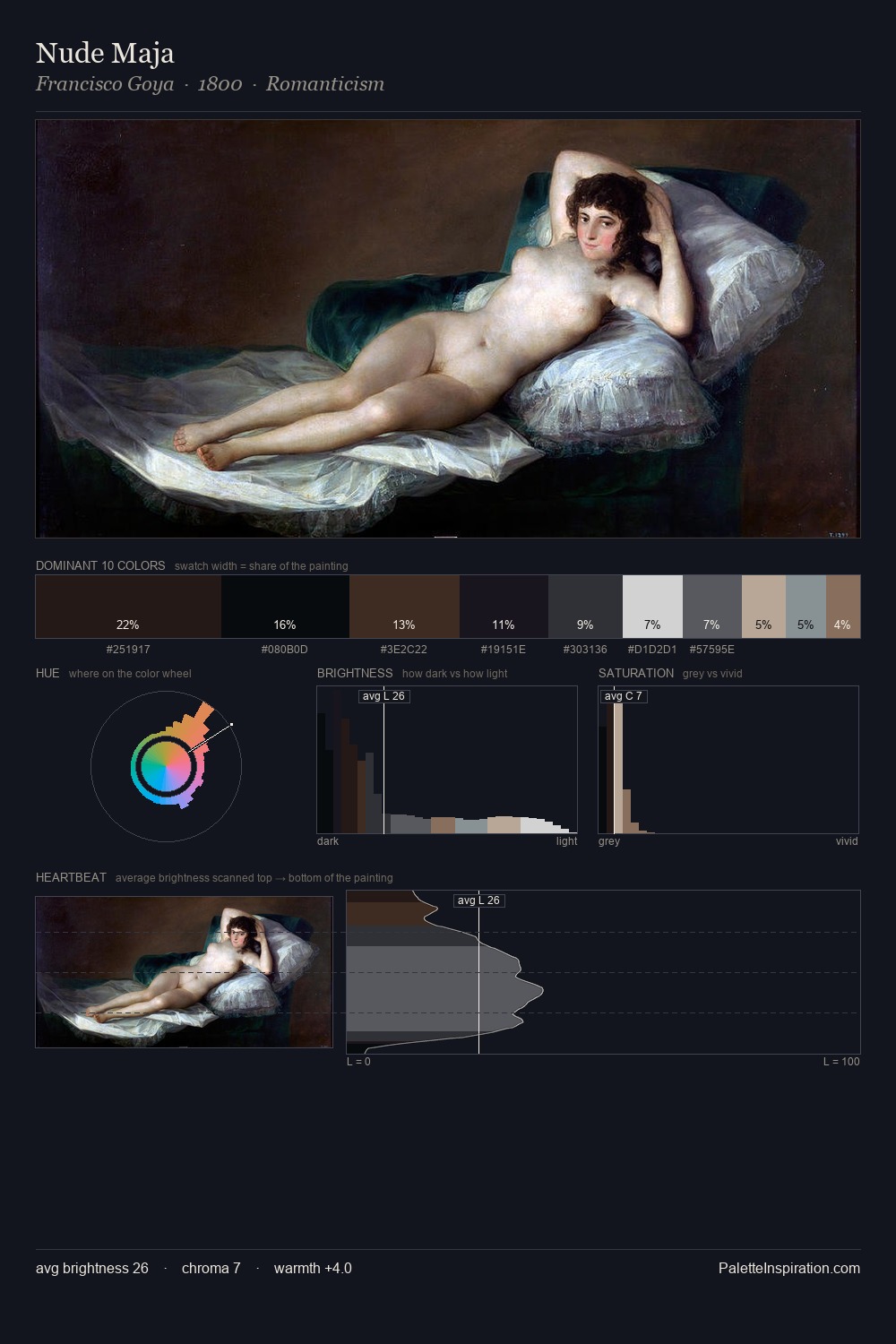Click the 'HUE' section heading

47,673
